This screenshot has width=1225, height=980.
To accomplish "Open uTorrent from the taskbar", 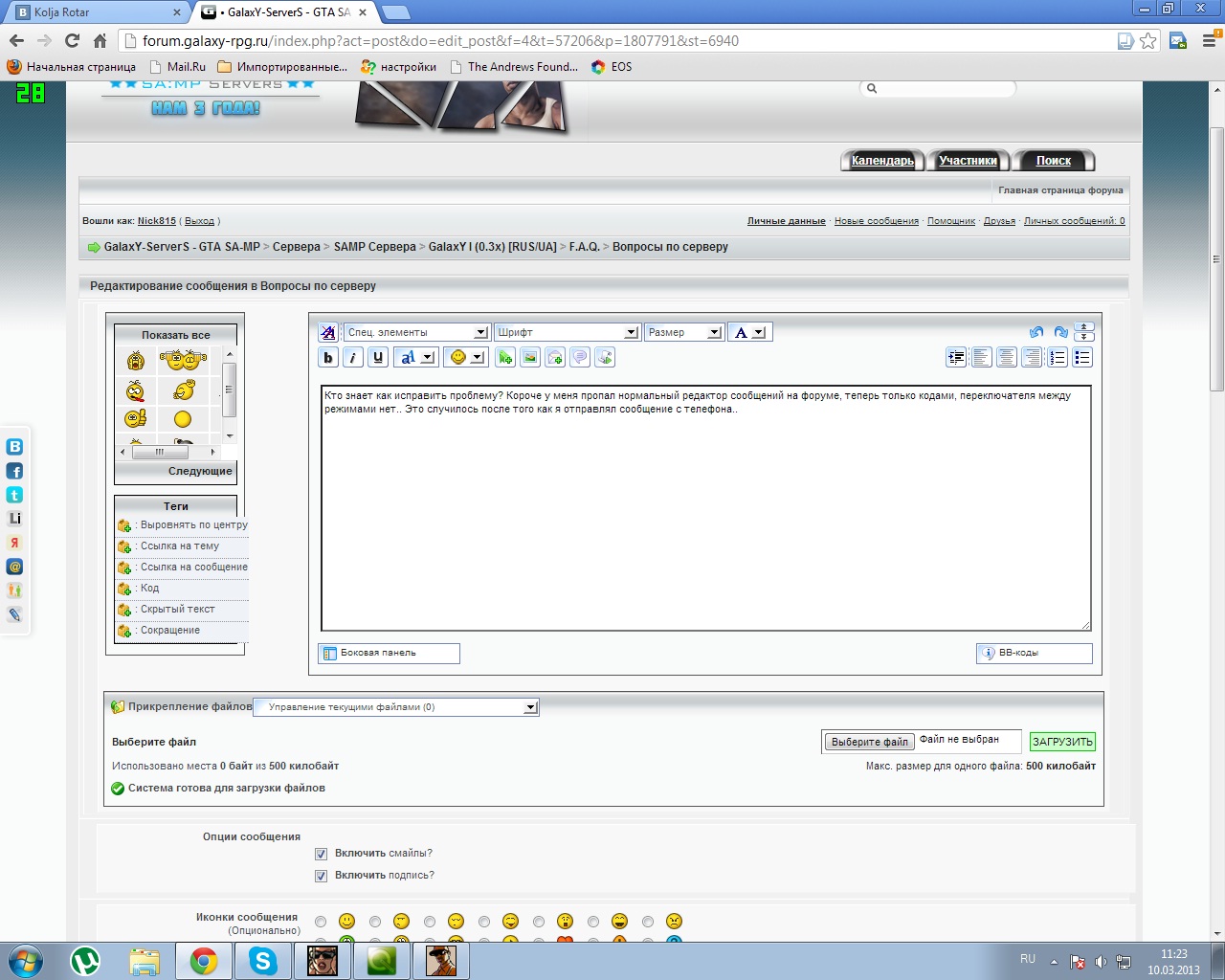I will click(x=85, y=961).
